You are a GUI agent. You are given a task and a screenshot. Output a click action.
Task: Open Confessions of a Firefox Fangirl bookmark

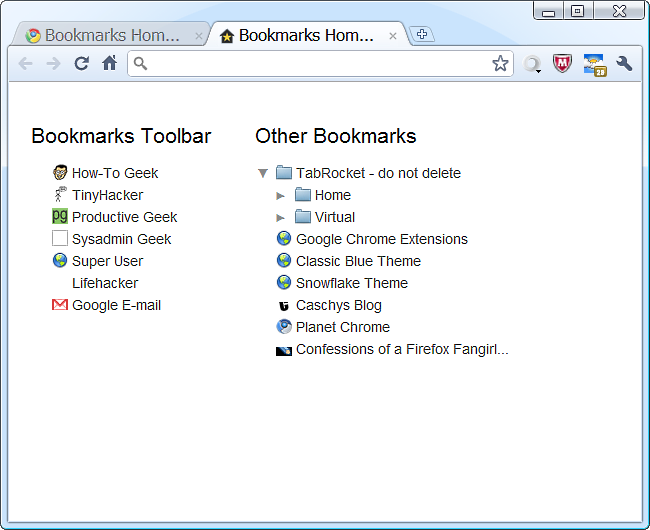(401, 349)
